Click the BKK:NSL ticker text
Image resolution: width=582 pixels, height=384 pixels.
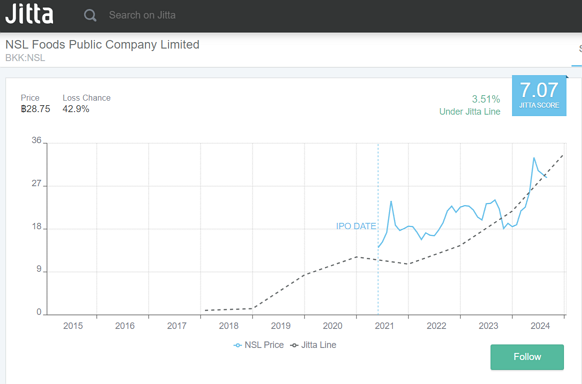[25, 58]
